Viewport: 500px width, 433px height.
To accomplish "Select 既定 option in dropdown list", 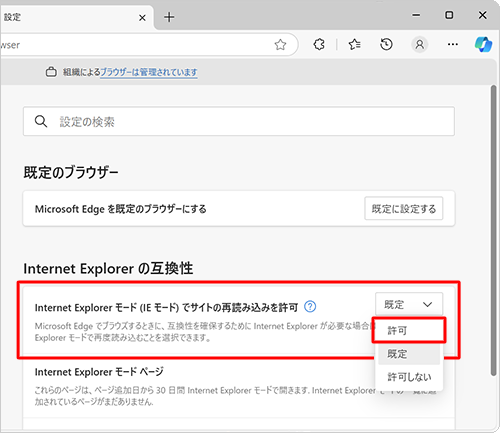I will (x=409, y=354).
